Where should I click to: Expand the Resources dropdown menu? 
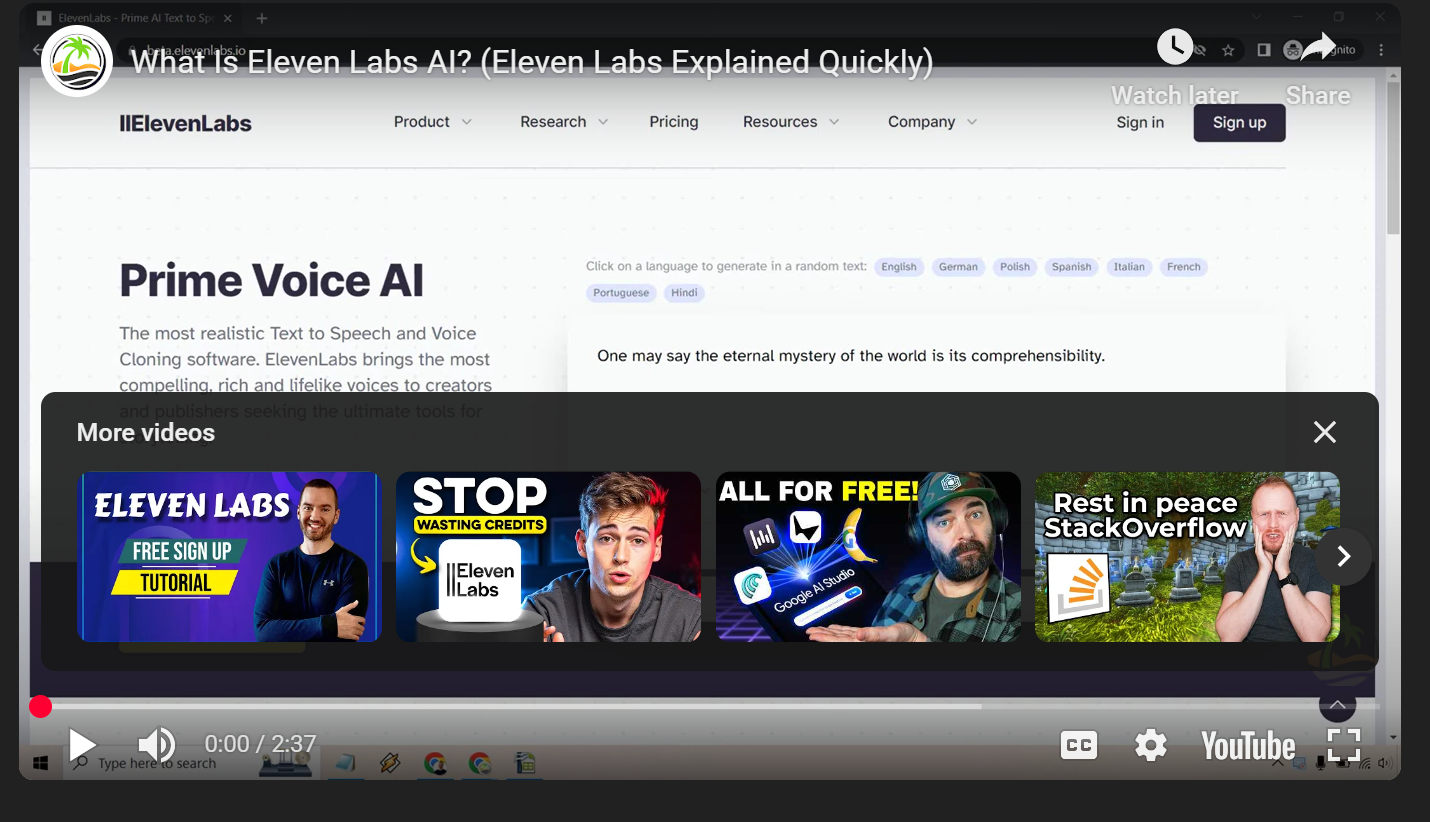(791, 122)
